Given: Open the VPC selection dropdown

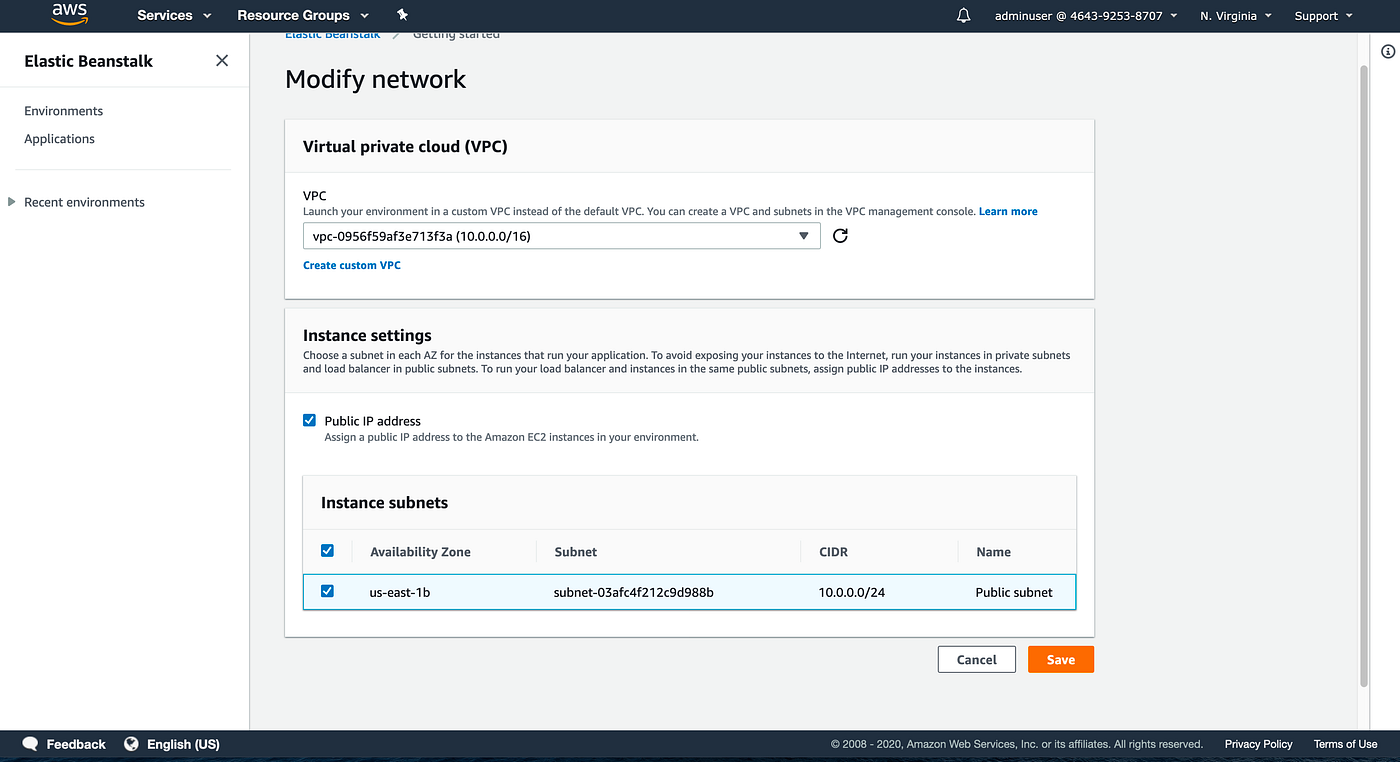Looking at the screenshot, I should tap(561, 236).
